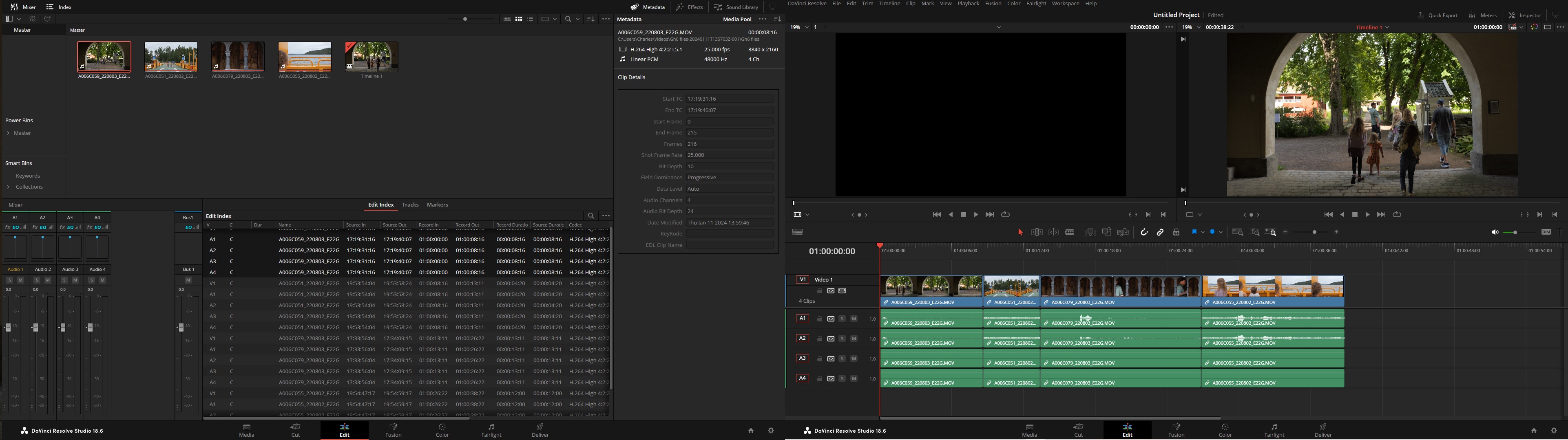Screen dimensions: 1568x440
Task: Switch media pool to list view
Action: 531,19
